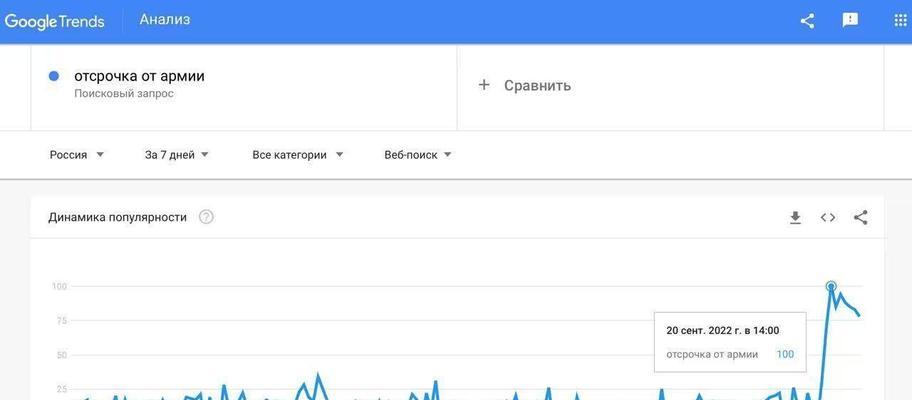This screenshot has width=912, height=400.
Task: Click the help icon near Динамика популярности
Action: (206, 217)
